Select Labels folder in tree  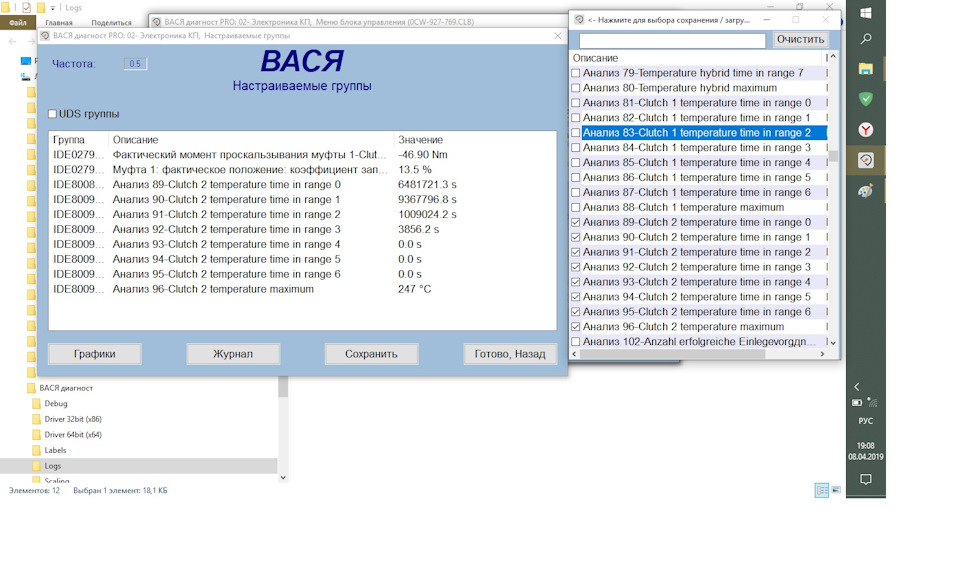click(x=55, y=450)
